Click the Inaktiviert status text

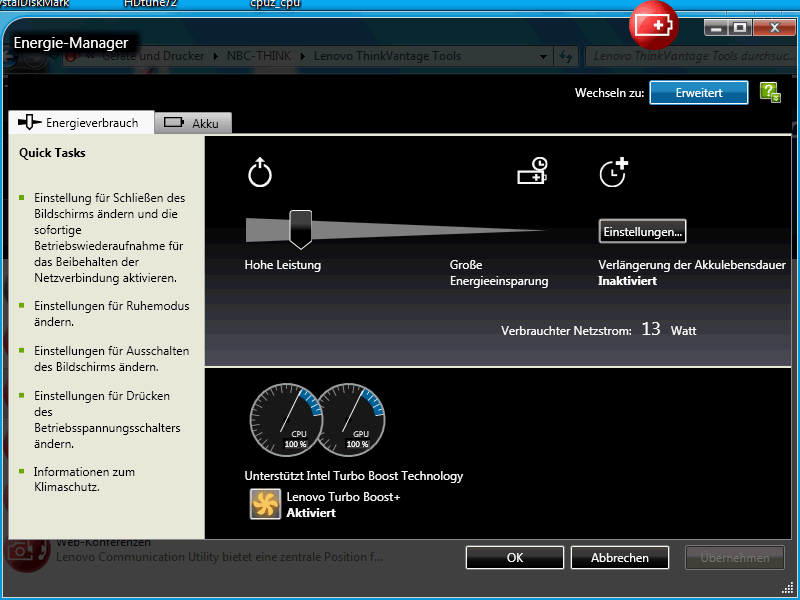click(x=628, y=281)
